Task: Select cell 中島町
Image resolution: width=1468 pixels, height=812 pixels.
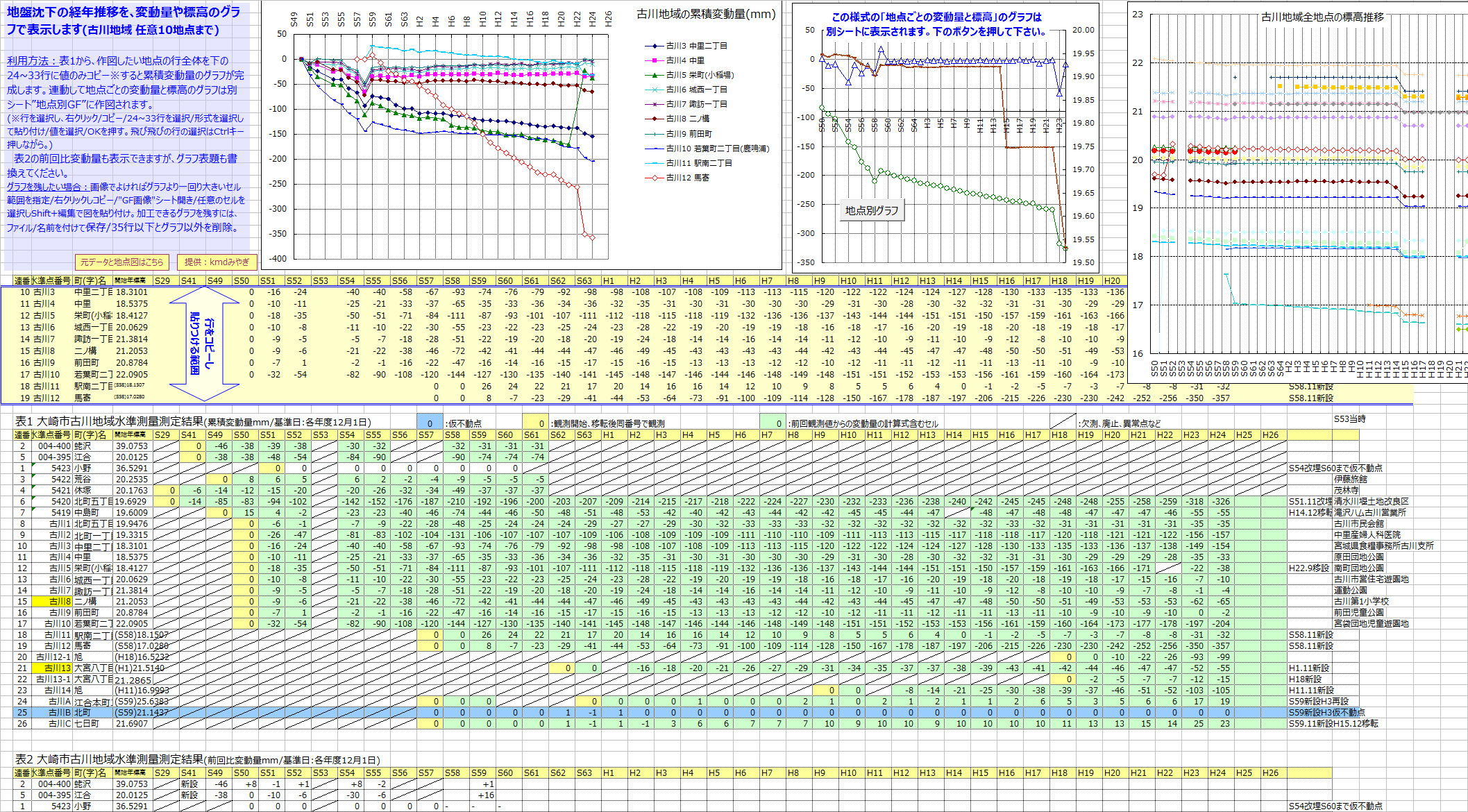Action: point(93,512)
